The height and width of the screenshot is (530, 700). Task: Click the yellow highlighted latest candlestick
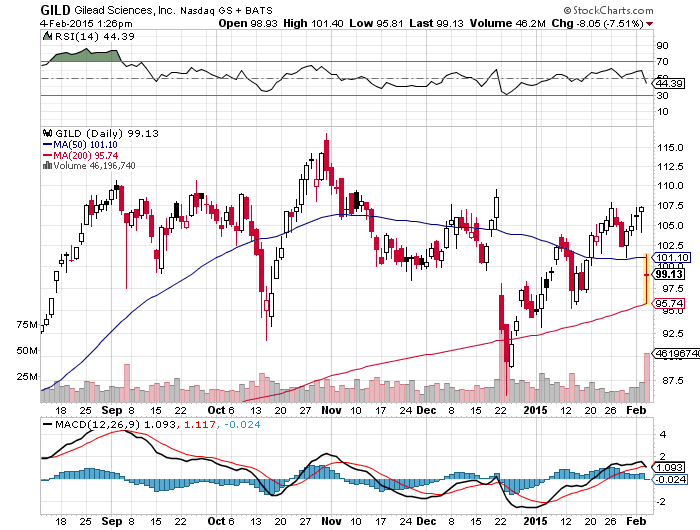click(x=646, y=279)
